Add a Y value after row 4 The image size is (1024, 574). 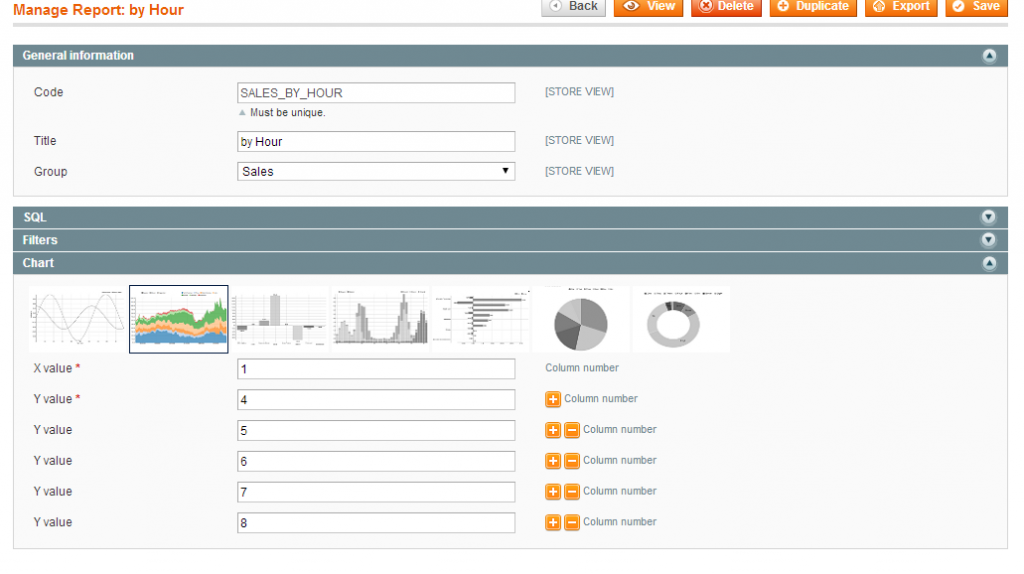coord(552,399)
